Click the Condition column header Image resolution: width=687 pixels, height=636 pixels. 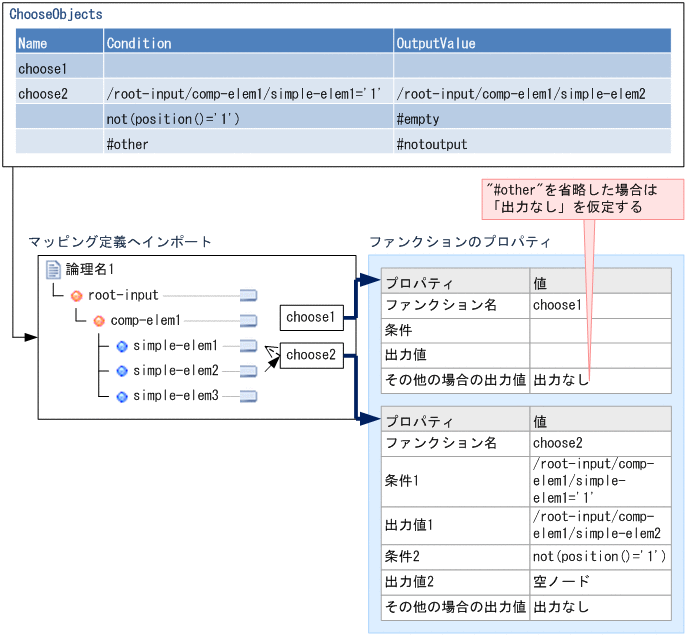(x=247, y=43)
